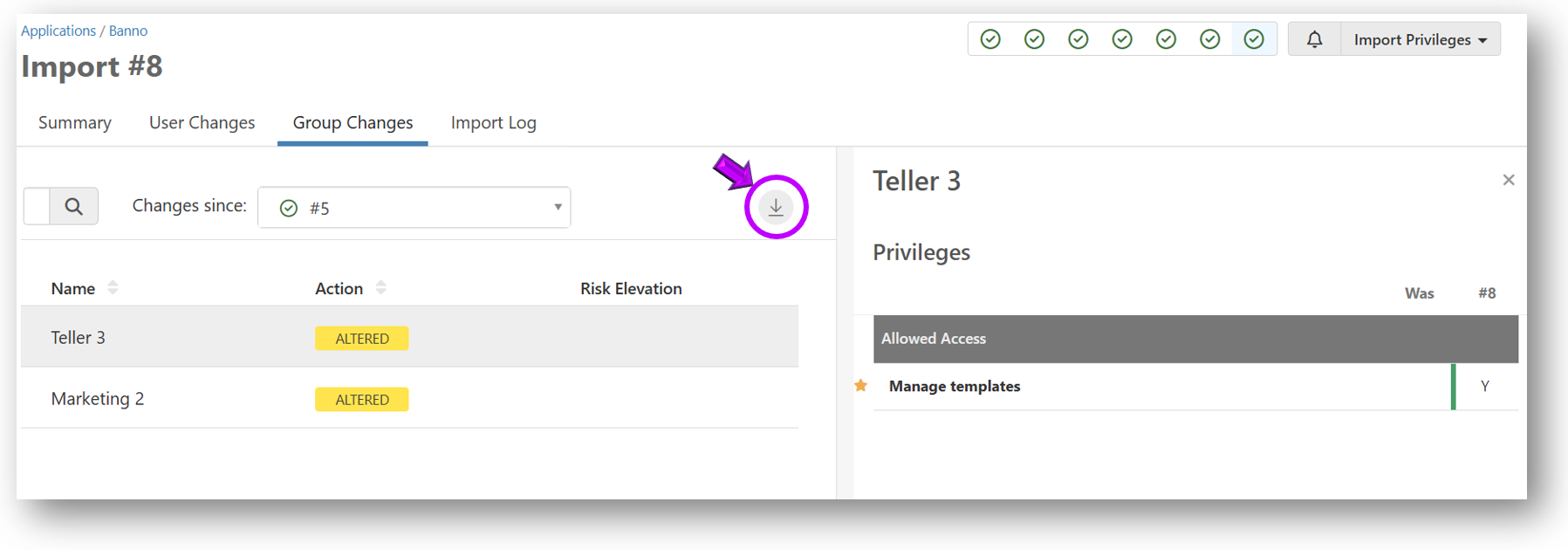Open notifications bell icon
This screenshot has height=550, width=1568.
(x=1314, y=39)
